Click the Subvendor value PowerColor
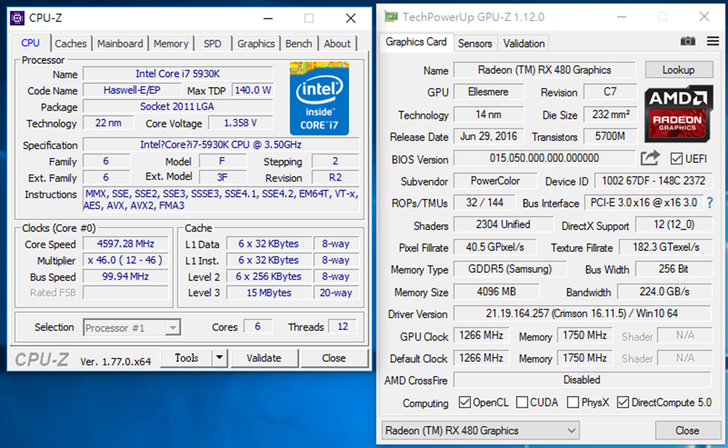The image size is (728, 448). coord(495,181)
